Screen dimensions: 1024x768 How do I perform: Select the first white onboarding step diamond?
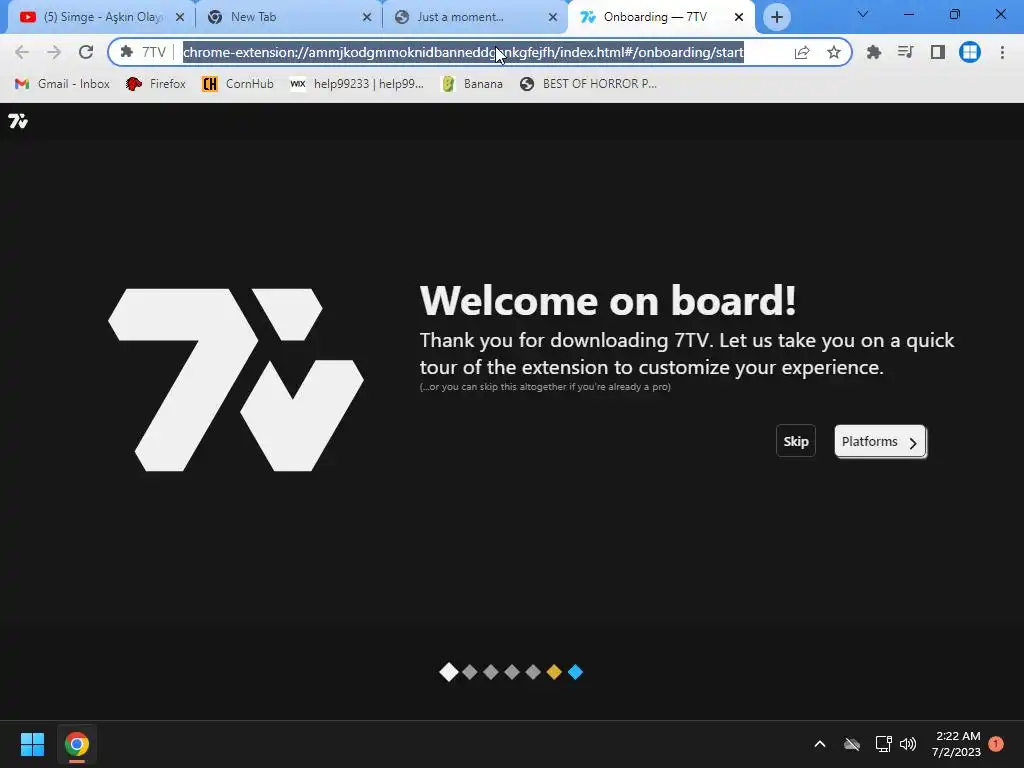click(449, 672)
